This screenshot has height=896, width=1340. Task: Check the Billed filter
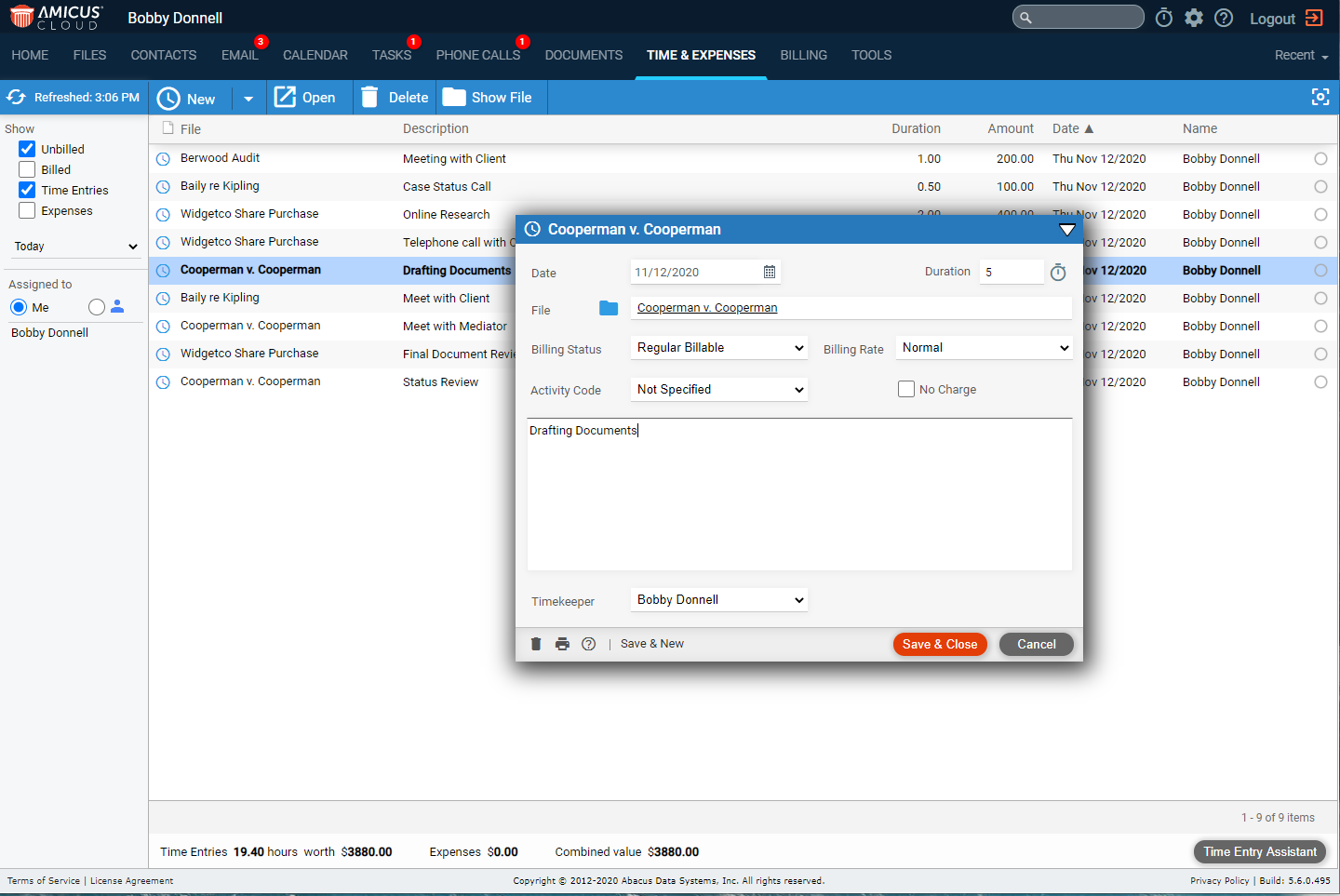click(x=27, y=169)
